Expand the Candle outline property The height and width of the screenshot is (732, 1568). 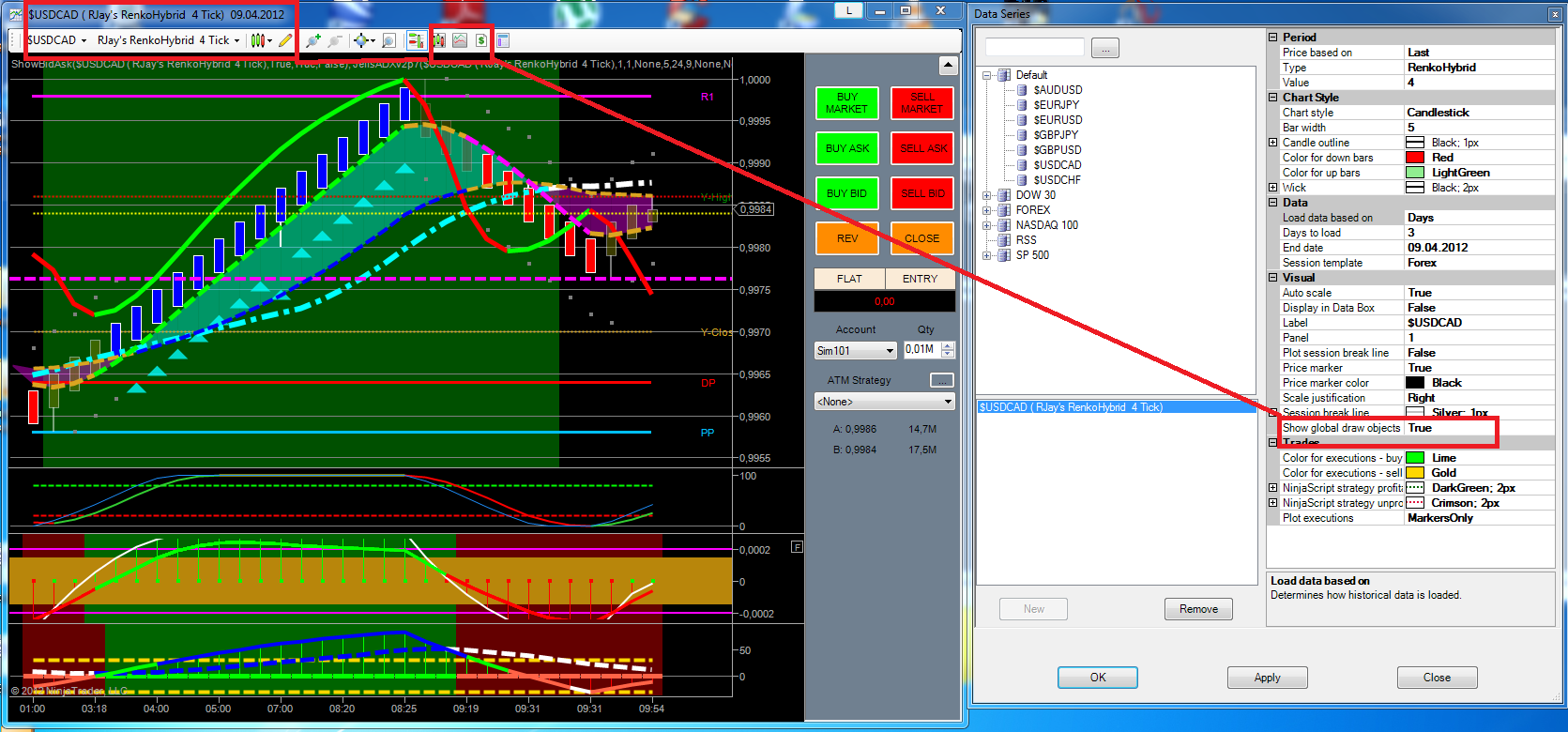[x=1273, y=143]
